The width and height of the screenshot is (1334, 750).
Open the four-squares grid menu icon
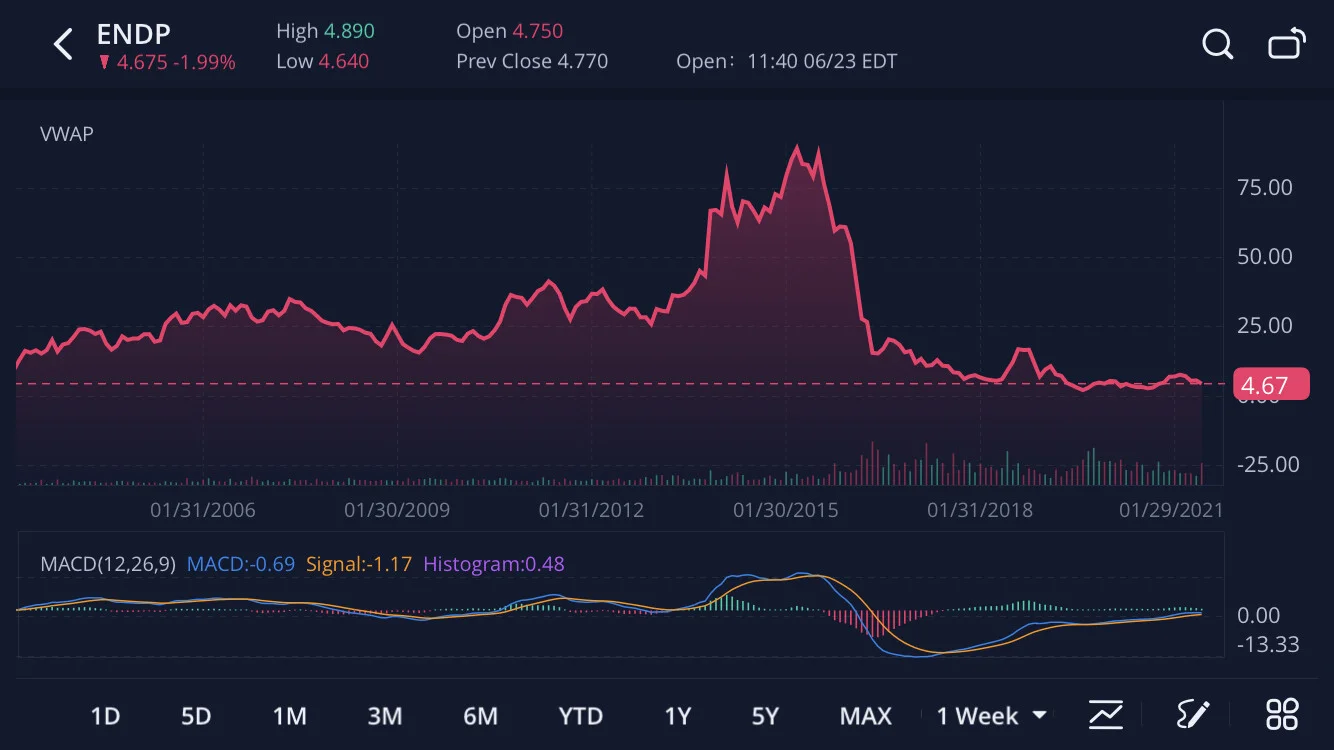pyautogui.click(x=1282, y=715)
